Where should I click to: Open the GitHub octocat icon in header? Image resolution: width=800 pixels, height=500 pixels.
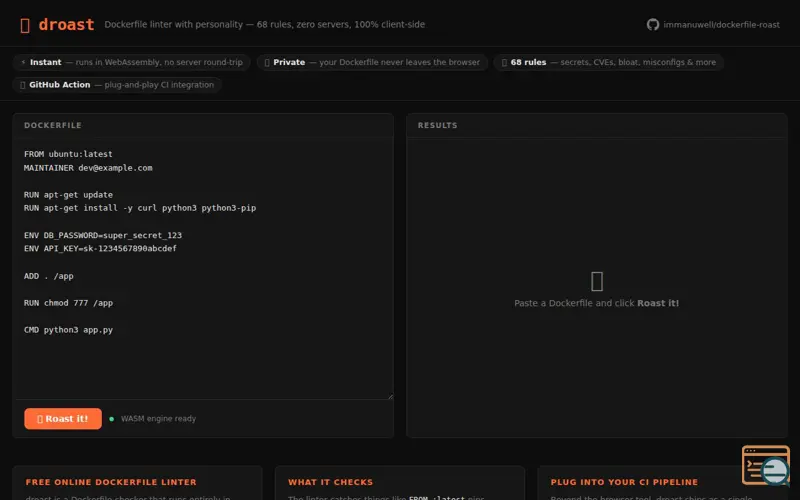tap(653, 24)
